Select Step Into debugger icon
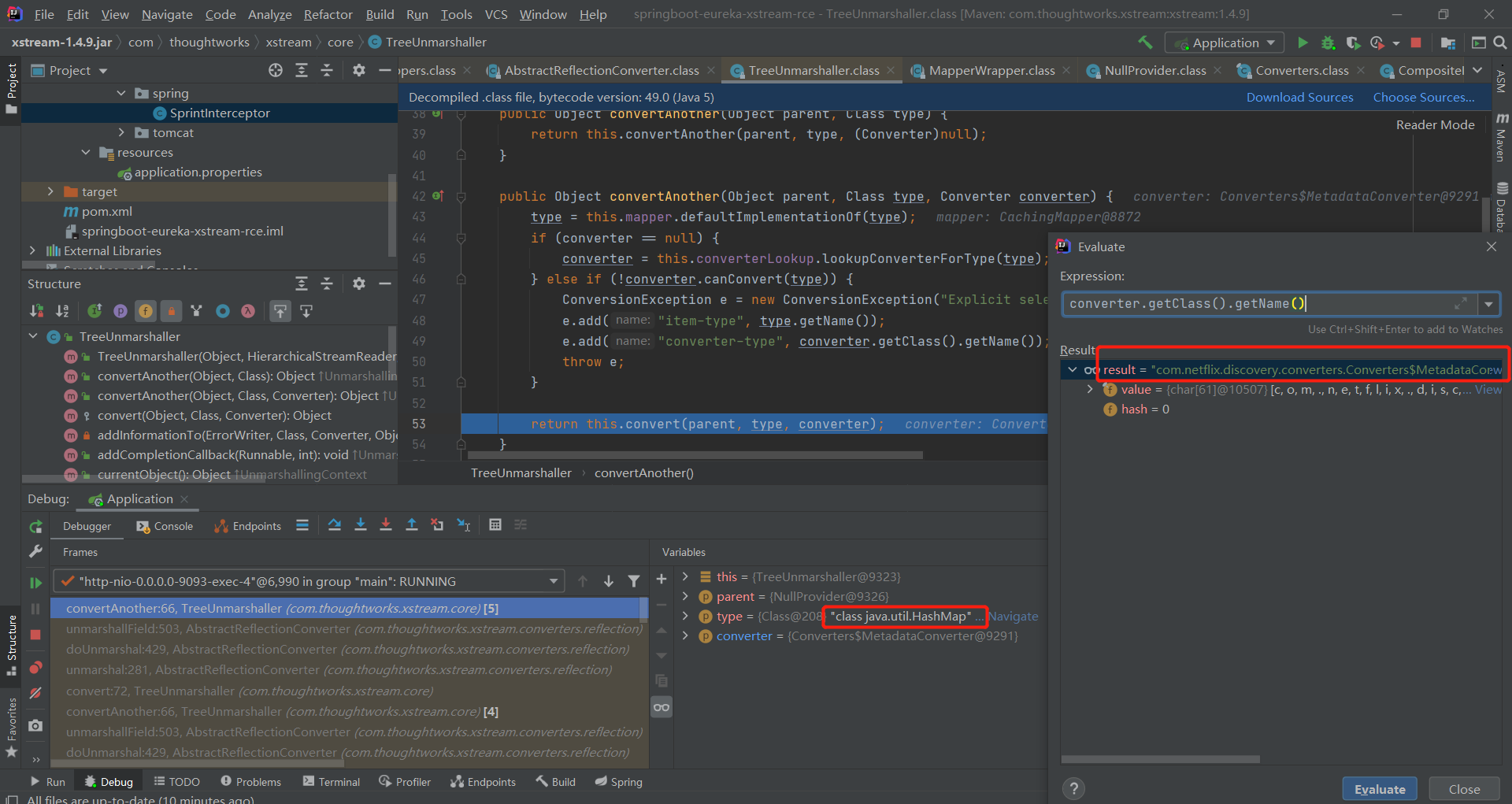The image size is (1512, 804). 360,524
